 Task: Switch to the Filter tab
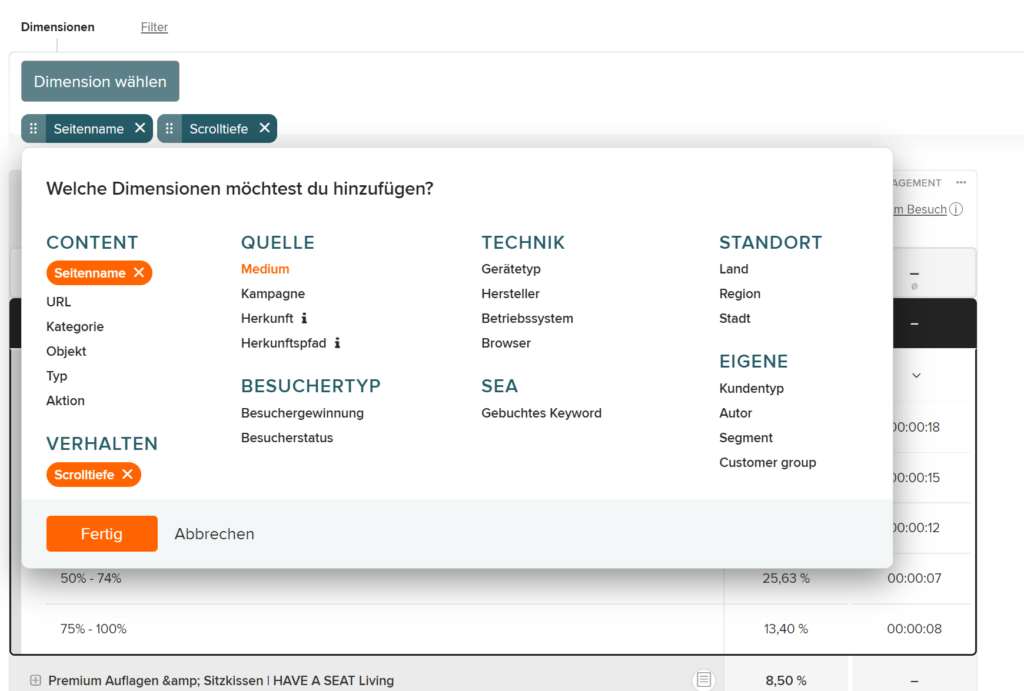click(154, 27)
